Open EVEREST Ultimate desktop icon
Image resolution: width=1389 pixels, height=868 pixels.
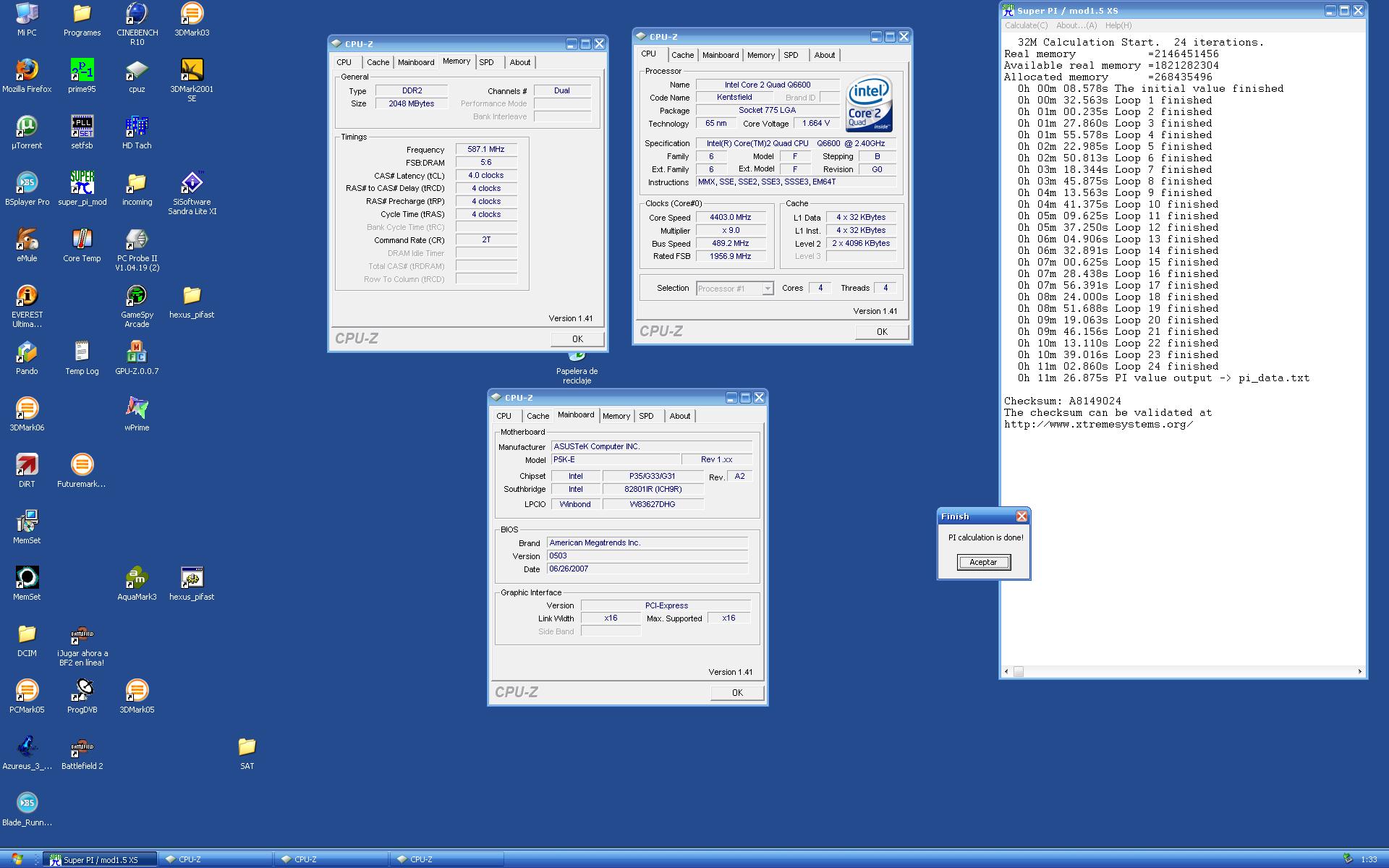pos(27,296)
